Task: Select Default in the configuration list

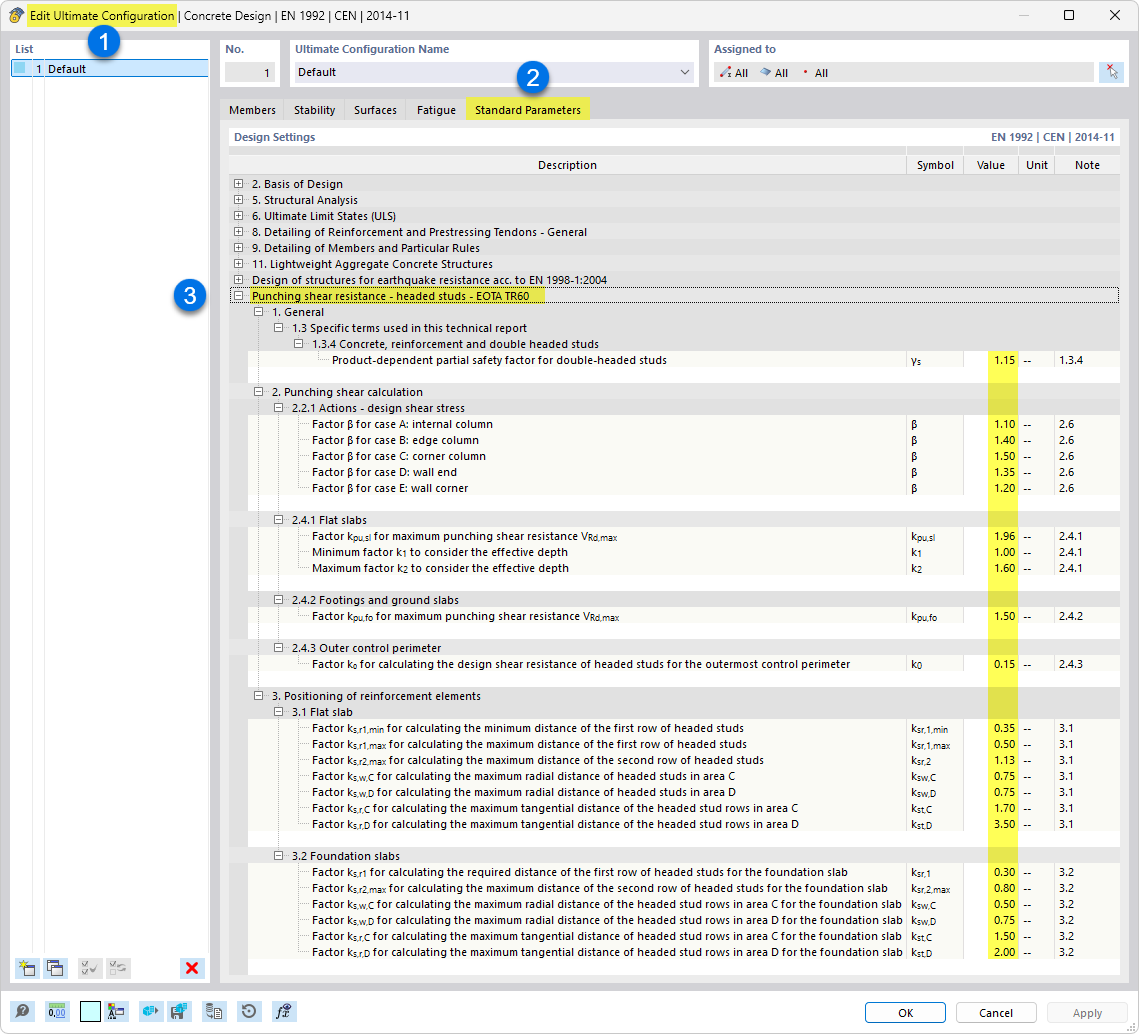Action: [110, 69]
